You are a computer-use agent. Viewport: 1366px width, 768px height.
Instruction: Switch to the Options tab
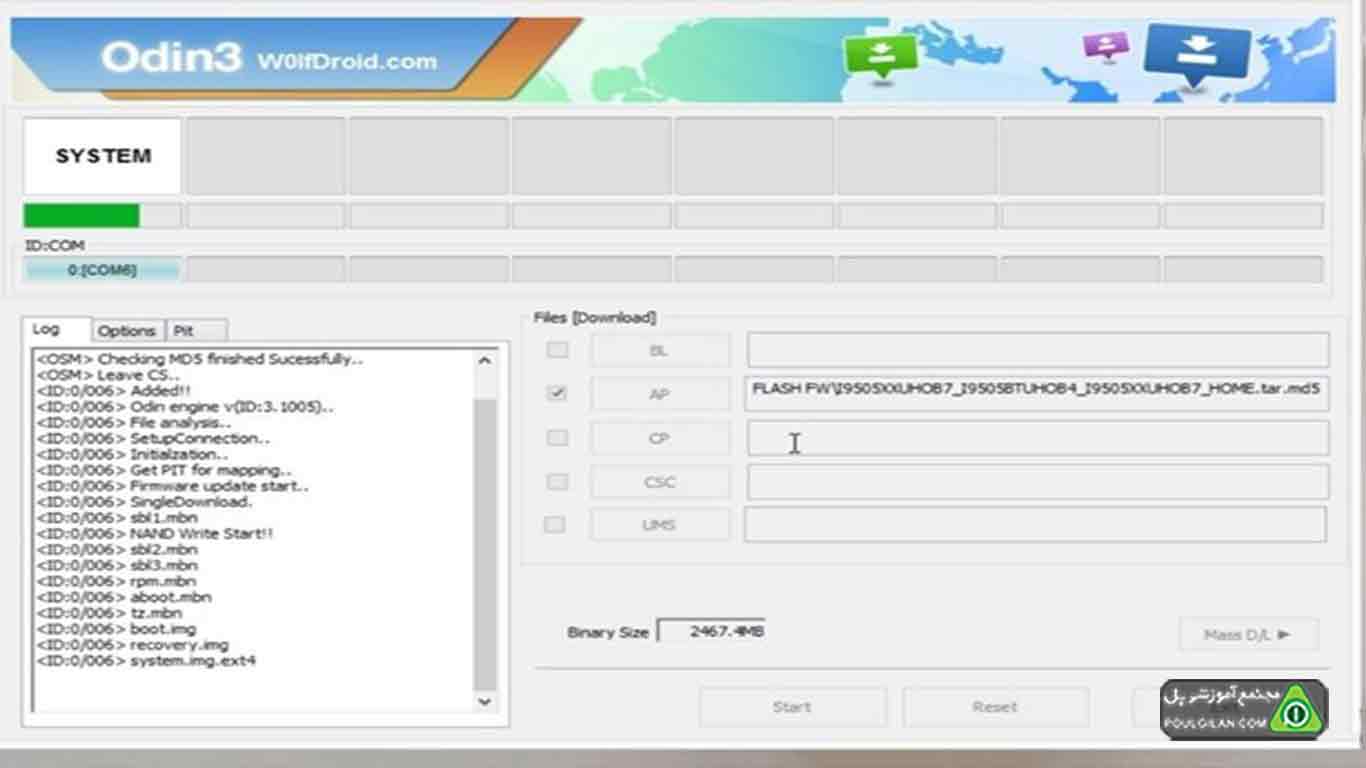(127, 330)
